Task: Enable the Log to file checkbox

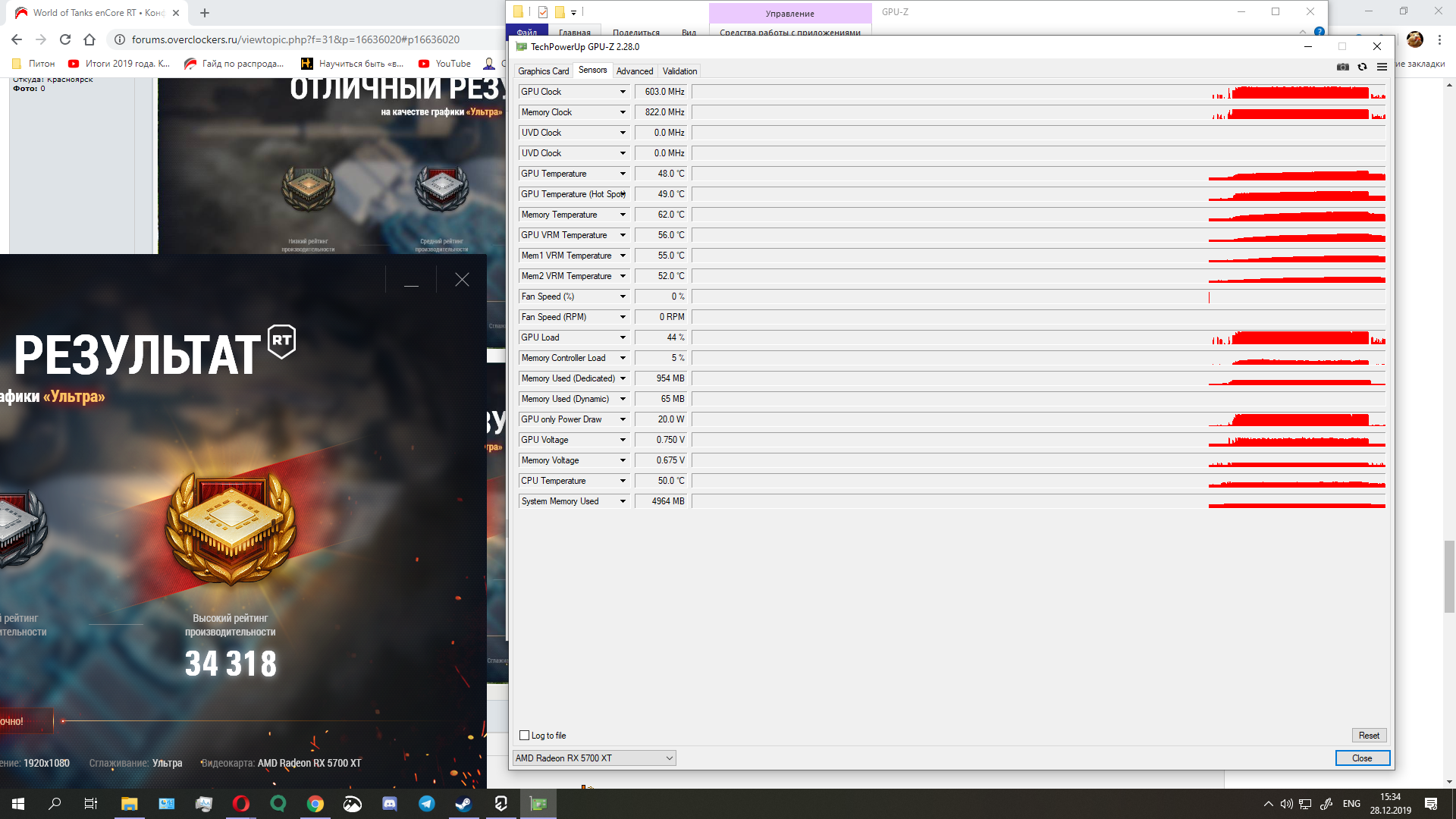Action: 524,736
